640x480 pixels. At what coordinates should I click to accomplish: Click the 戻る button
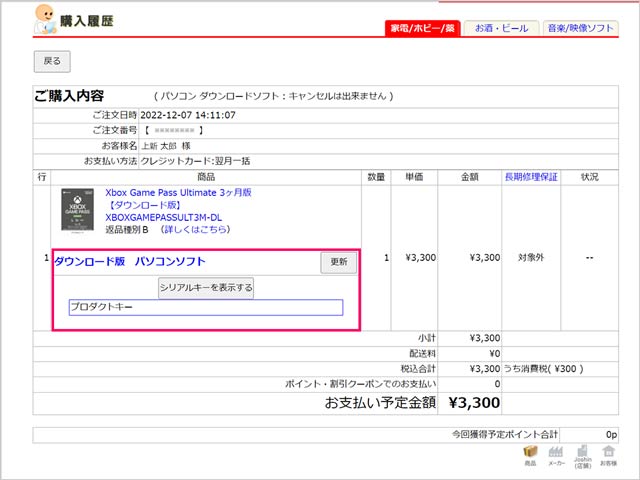point(52,61)
